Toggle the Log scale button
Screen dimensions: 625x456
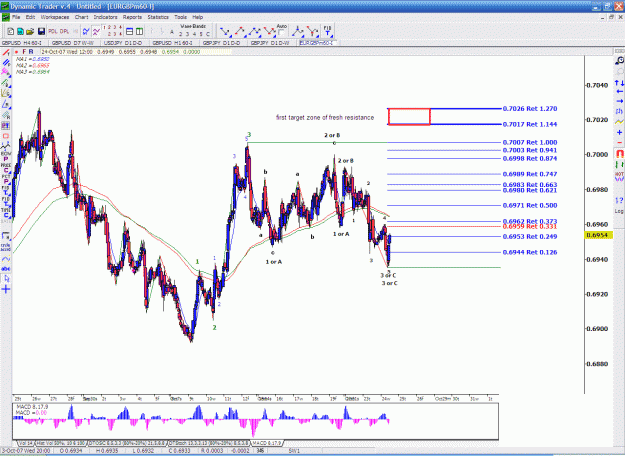pos(619,211)
